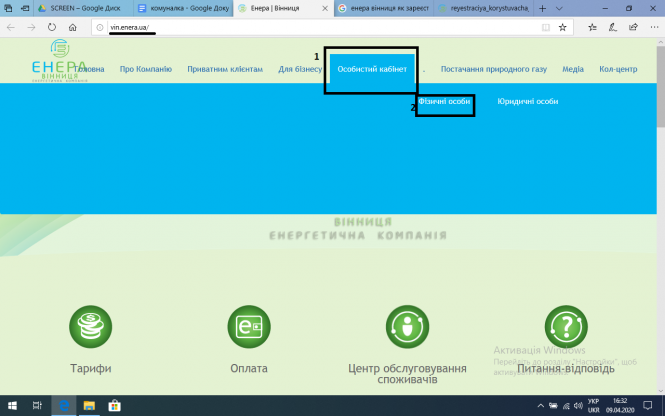Open the Windows Start menu
The width and height of the screenshot is (665, 416).
coord(12,406)
